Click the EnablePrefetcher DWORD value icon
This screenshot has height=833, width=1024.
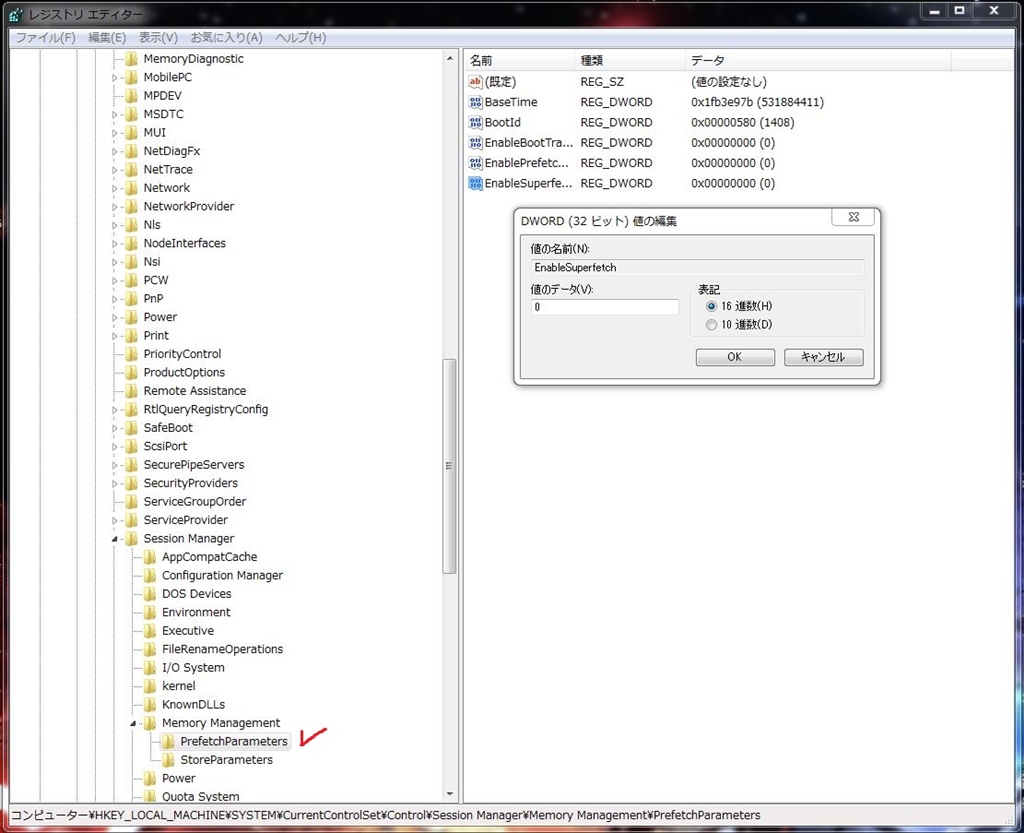(475, 163)
